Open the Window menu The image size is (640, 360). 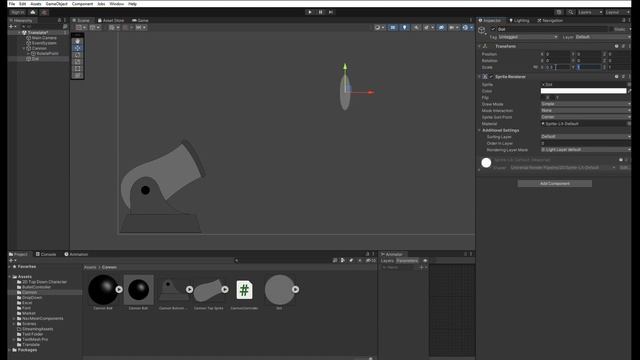click(117, 4)
